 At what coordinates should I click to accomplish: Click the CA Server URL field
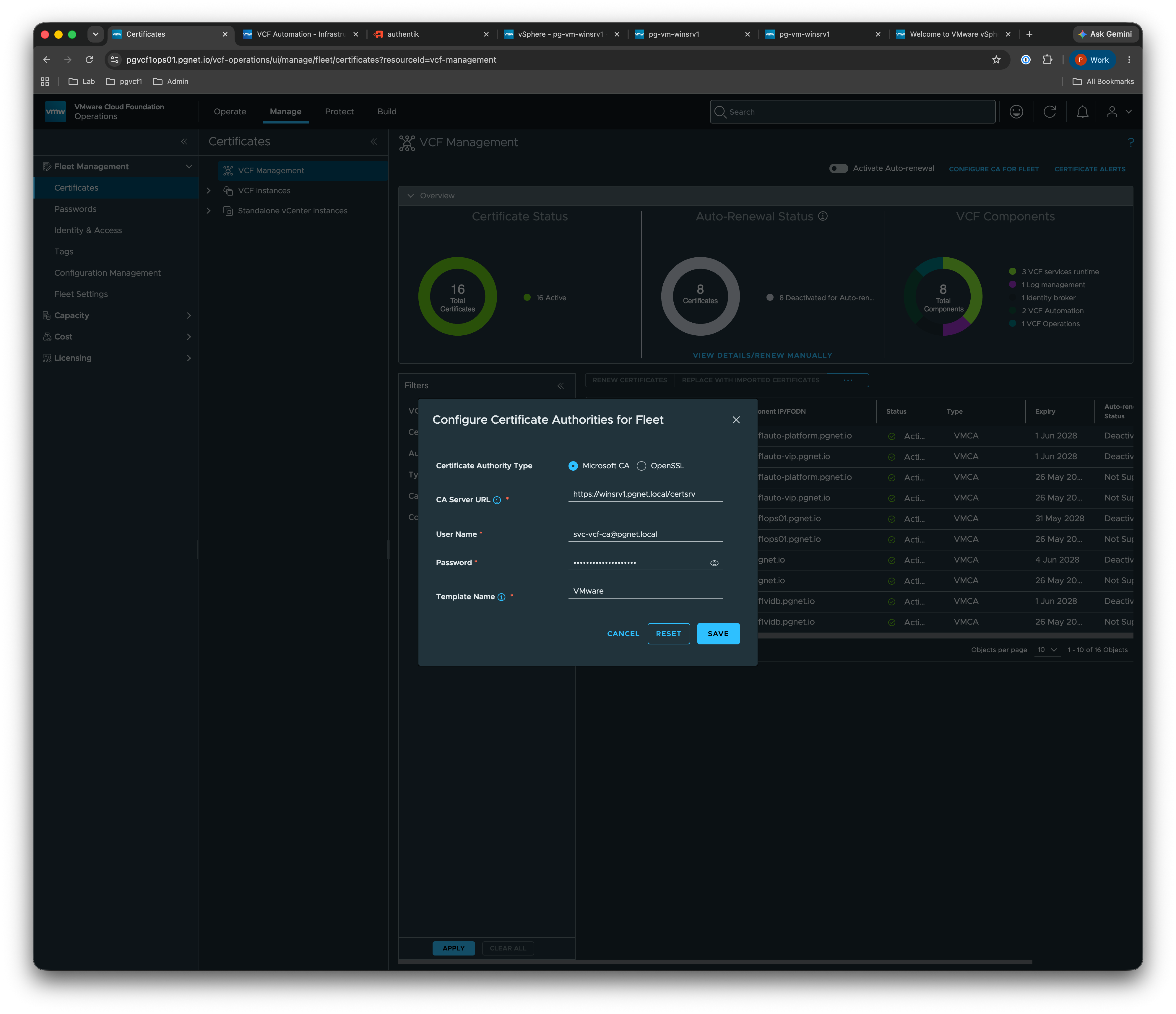[x=645, y=494]
